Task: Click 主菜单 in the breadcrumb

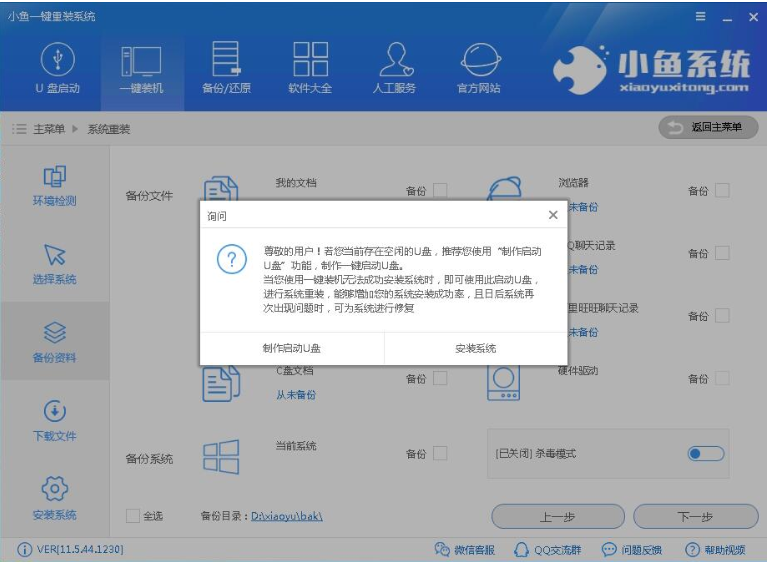Action: click(x=48, y=129)
